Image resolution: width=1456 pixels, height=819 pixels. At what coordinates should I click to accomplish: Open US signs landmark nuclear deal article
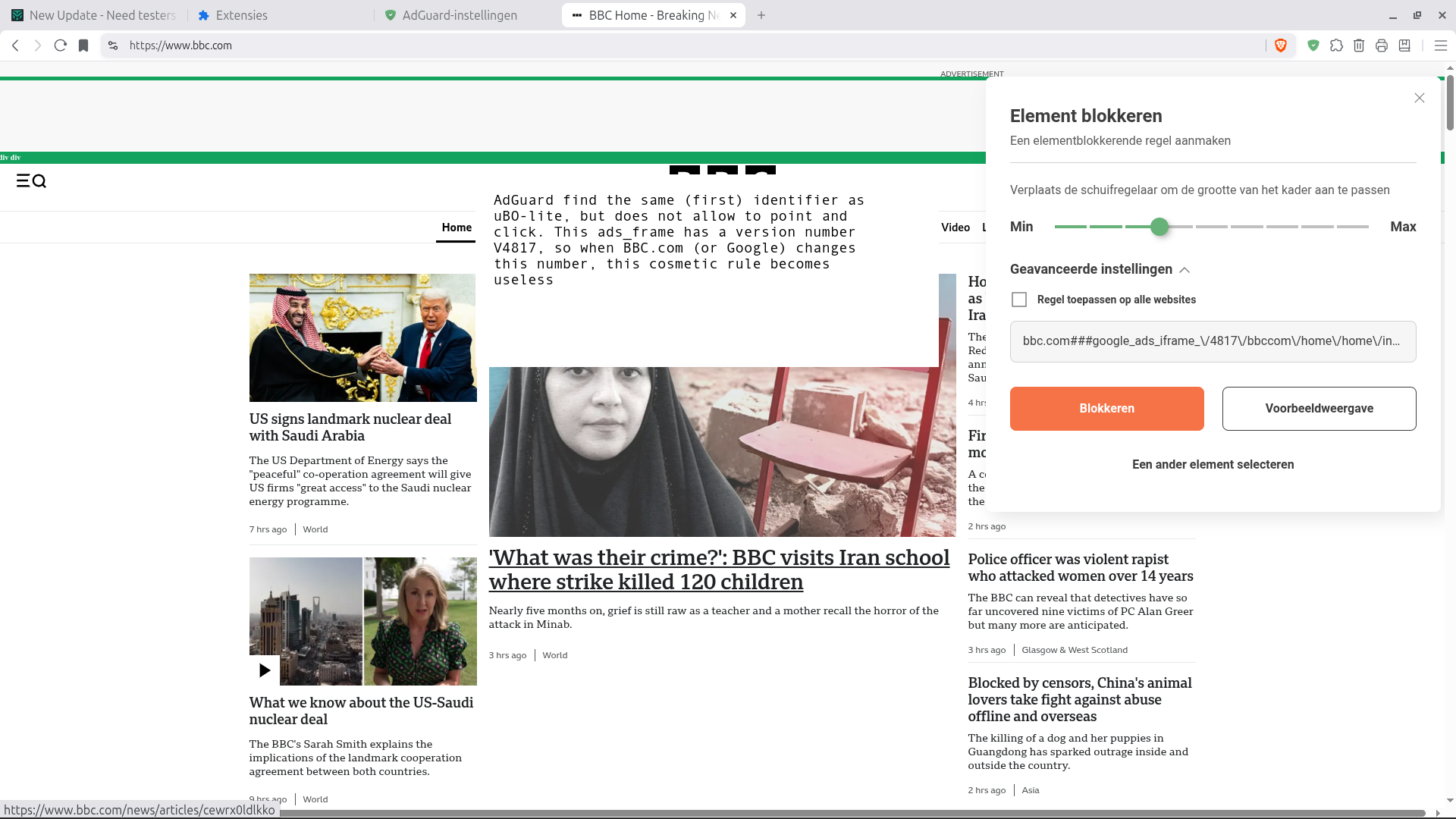coord(350,427)
